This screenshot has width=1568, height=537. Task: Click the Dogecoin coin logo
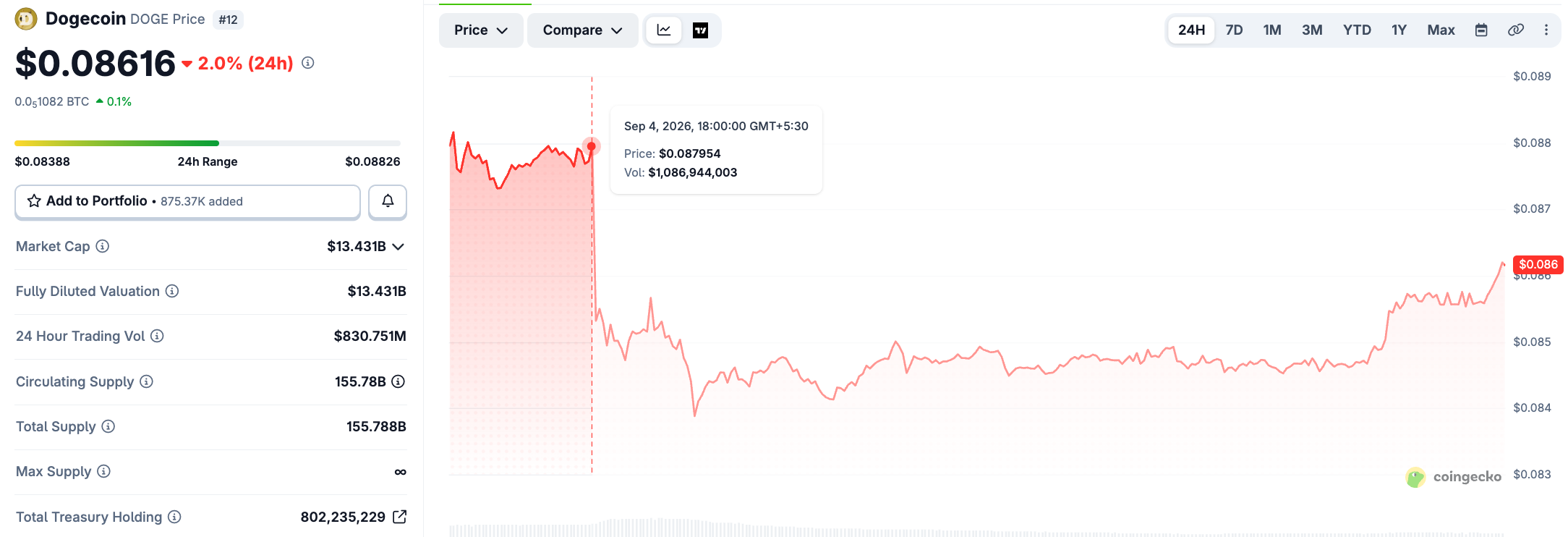coord(26,19)
